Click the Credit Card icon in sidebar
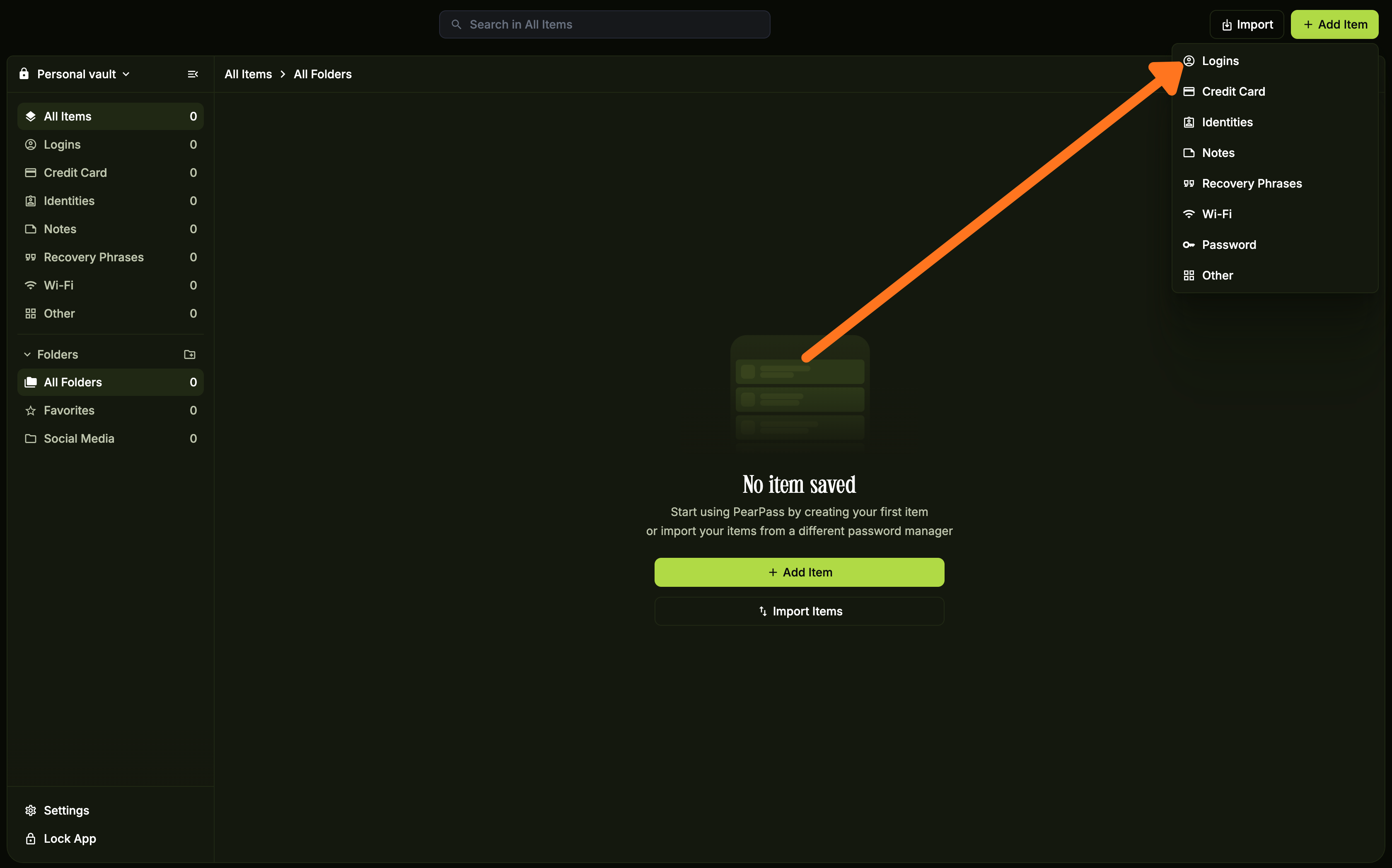 click(x=30, y=172)
